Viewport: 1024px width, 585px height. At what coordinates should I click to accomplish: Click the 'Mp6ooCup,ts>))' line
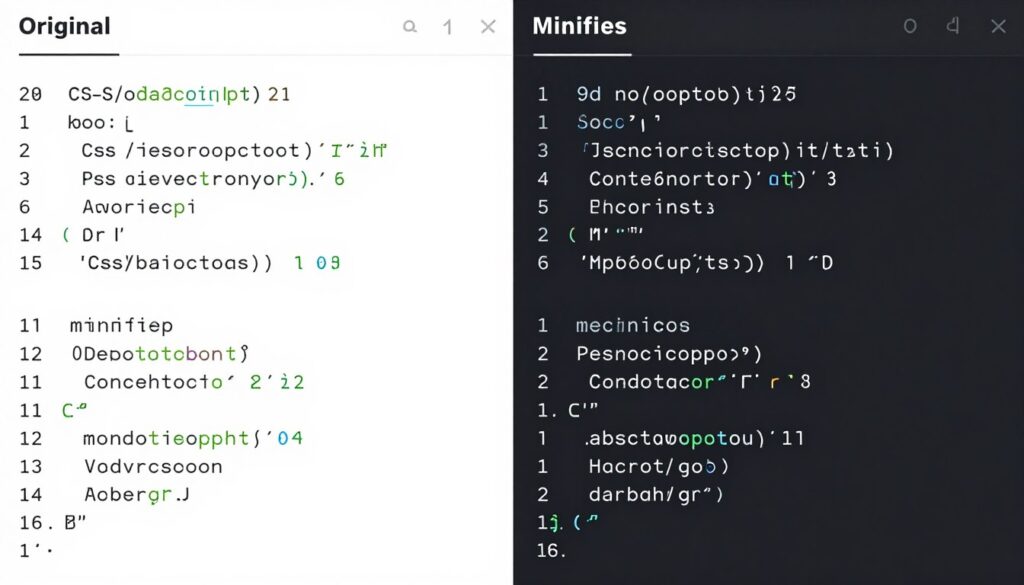click(x=706, y=262)
